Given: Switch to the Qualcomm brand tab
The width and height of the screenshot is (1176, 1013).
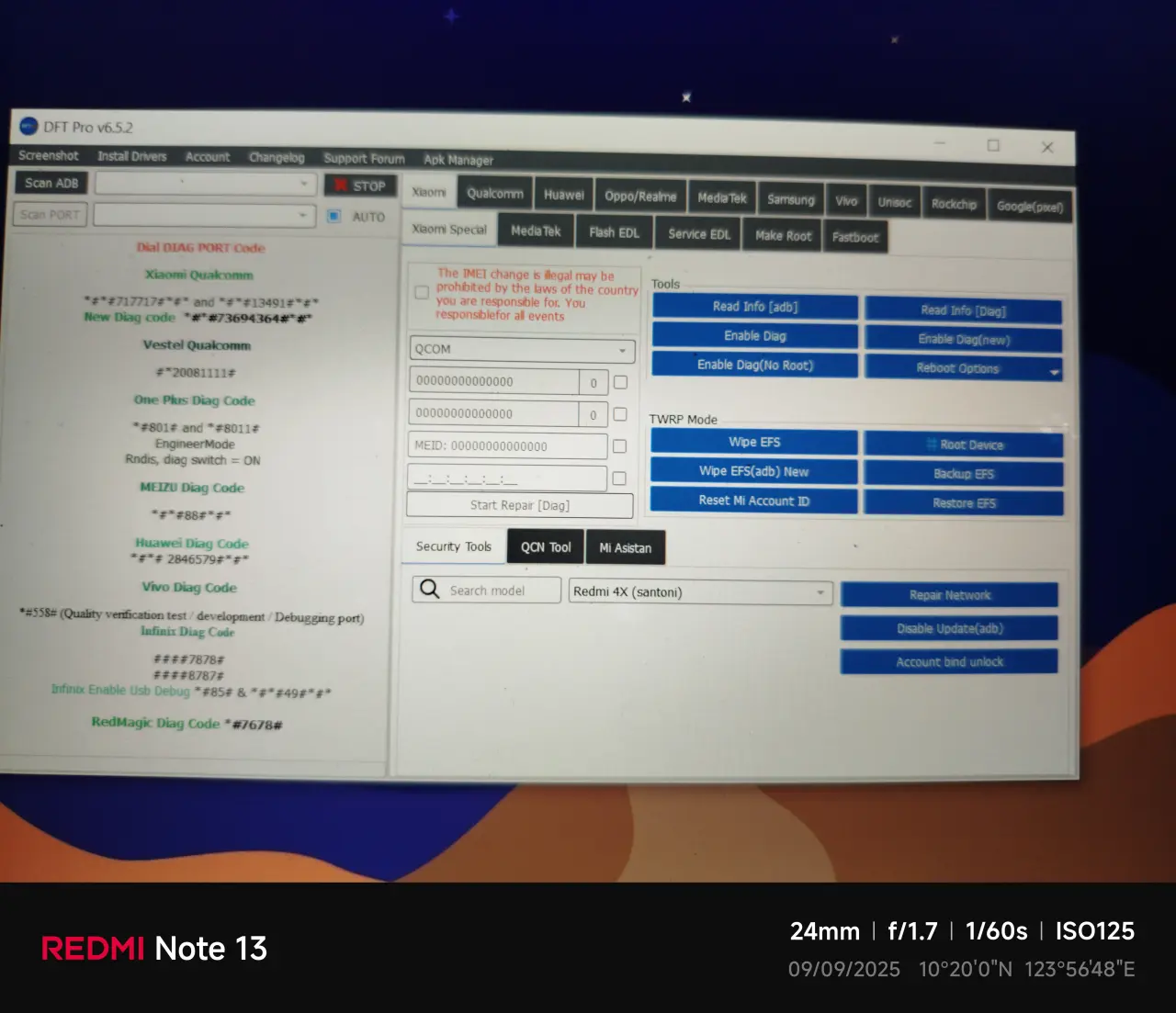Looking at the screenshot, I should [x=495, y=193].
